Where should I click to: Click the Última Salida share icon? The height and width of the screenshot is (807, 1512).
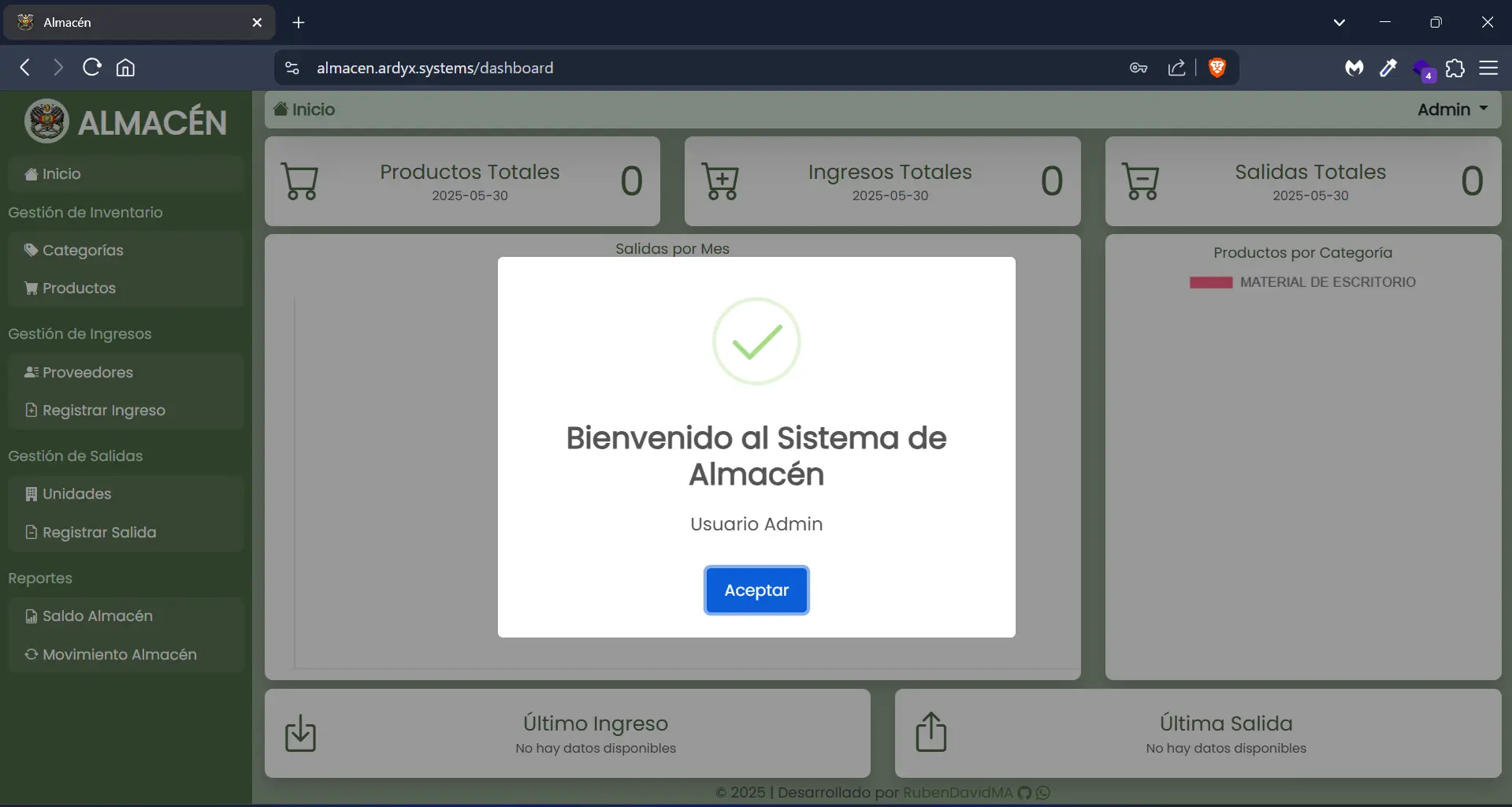tap(931, 732)
